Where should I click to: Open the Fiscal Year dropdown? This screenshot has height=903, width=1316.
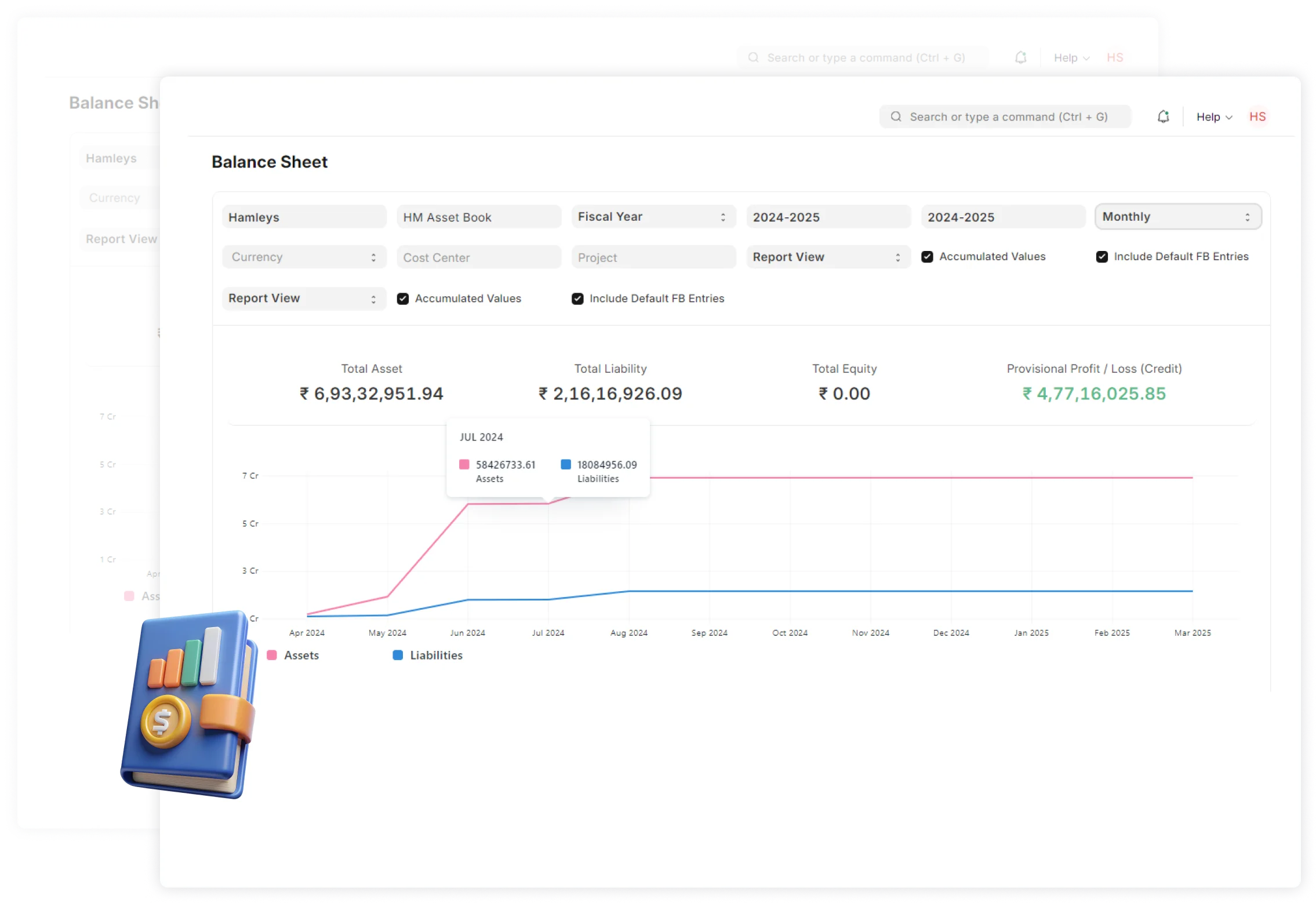coord(653,217)
